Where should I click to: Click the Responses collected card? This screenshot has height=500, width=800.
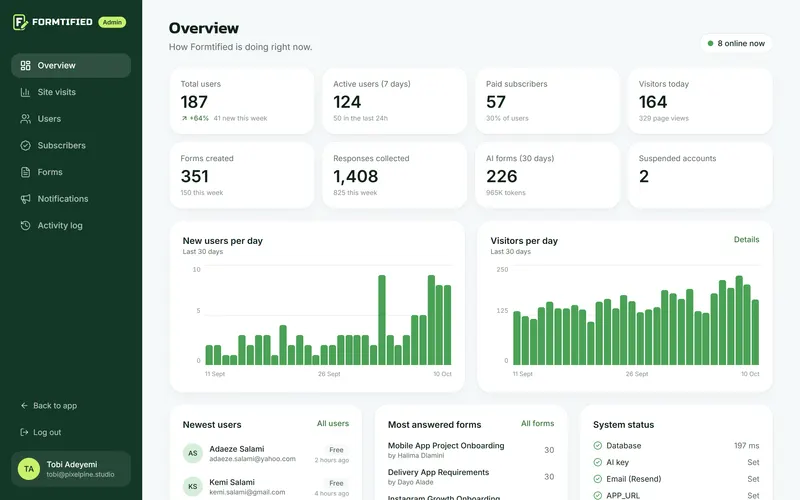(394, 175)
